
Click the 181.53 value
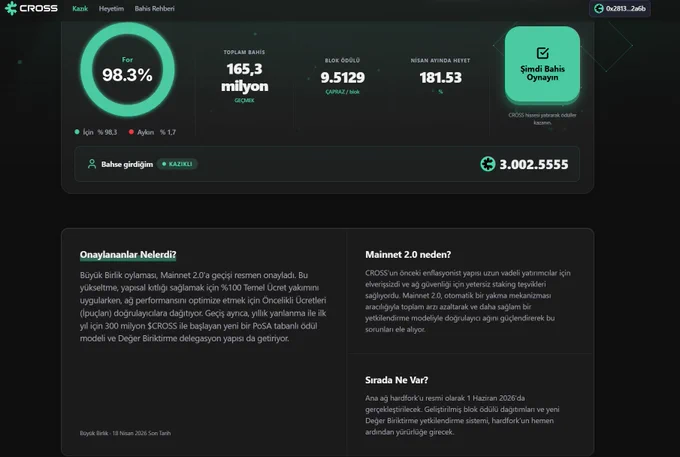coord(441,78)
